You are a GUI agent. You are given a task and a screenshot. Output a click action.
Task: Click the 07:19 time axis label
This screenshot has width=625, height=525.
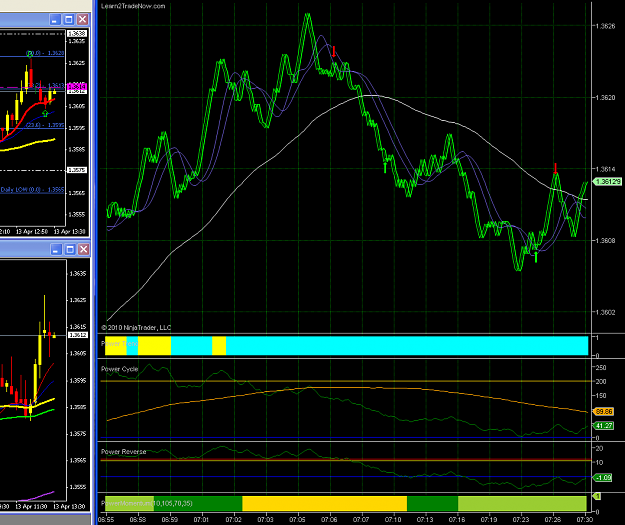coord(489,519)
